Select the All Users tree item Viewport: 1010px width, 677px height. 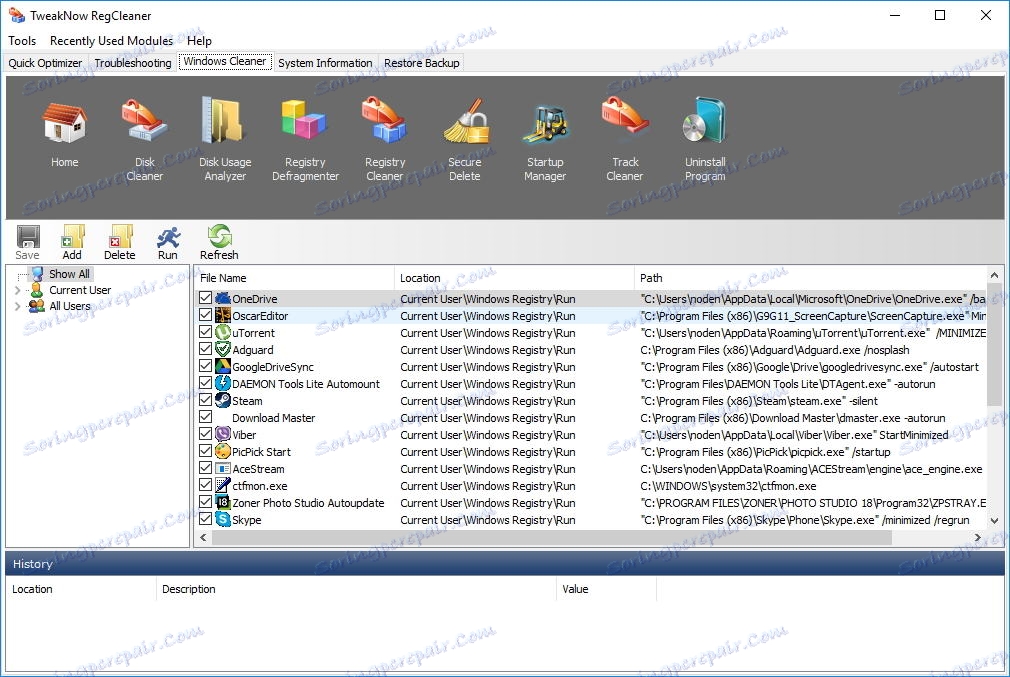click(70, 307)
